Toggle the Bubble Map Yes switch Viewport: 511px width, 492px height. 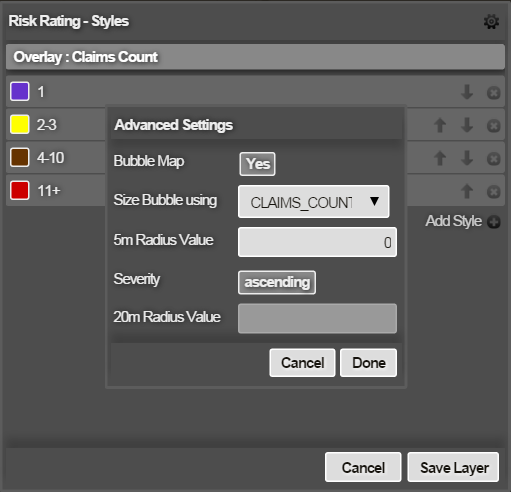(x=257, y=164)
